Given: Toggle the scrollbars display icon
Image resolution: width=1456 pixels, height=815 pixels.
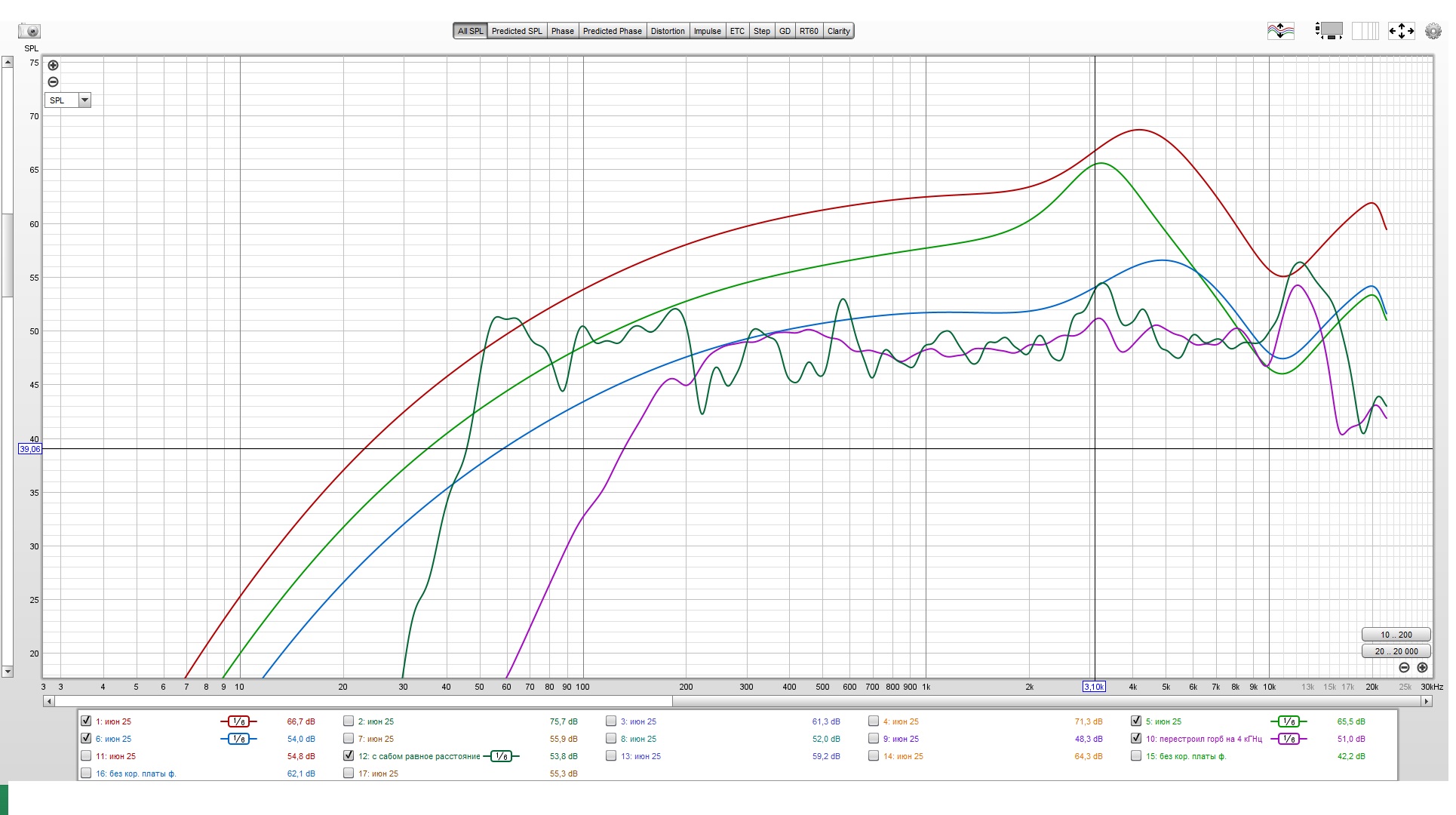Looking at the screenshot, I should click(x=1329, y=31).
